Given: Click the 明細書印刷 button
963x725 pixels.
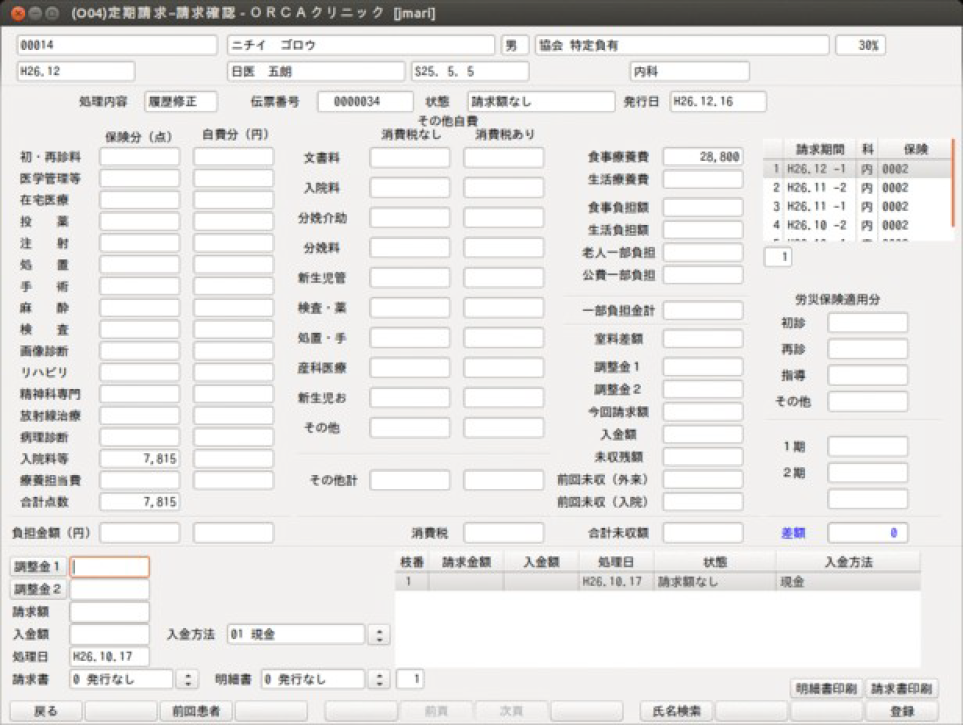Looking at the screenshot, I should (x=826, y=689).
